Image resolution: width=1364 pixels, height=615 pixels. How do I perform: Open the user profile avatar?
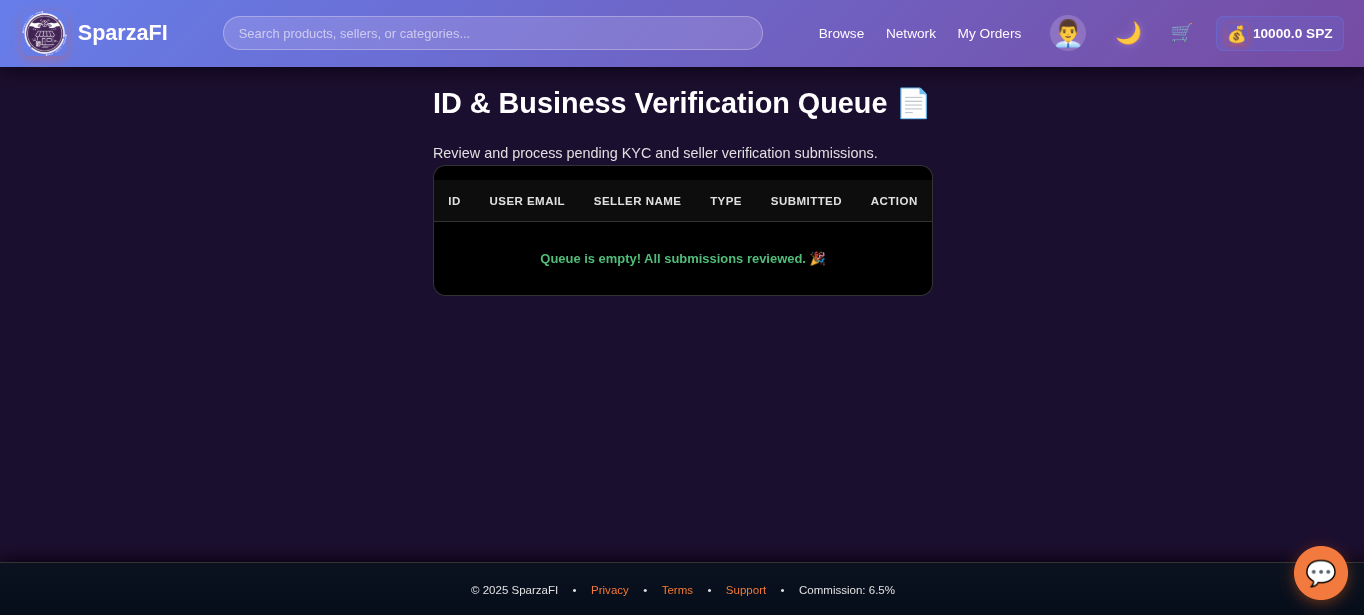pos(1067,33)
